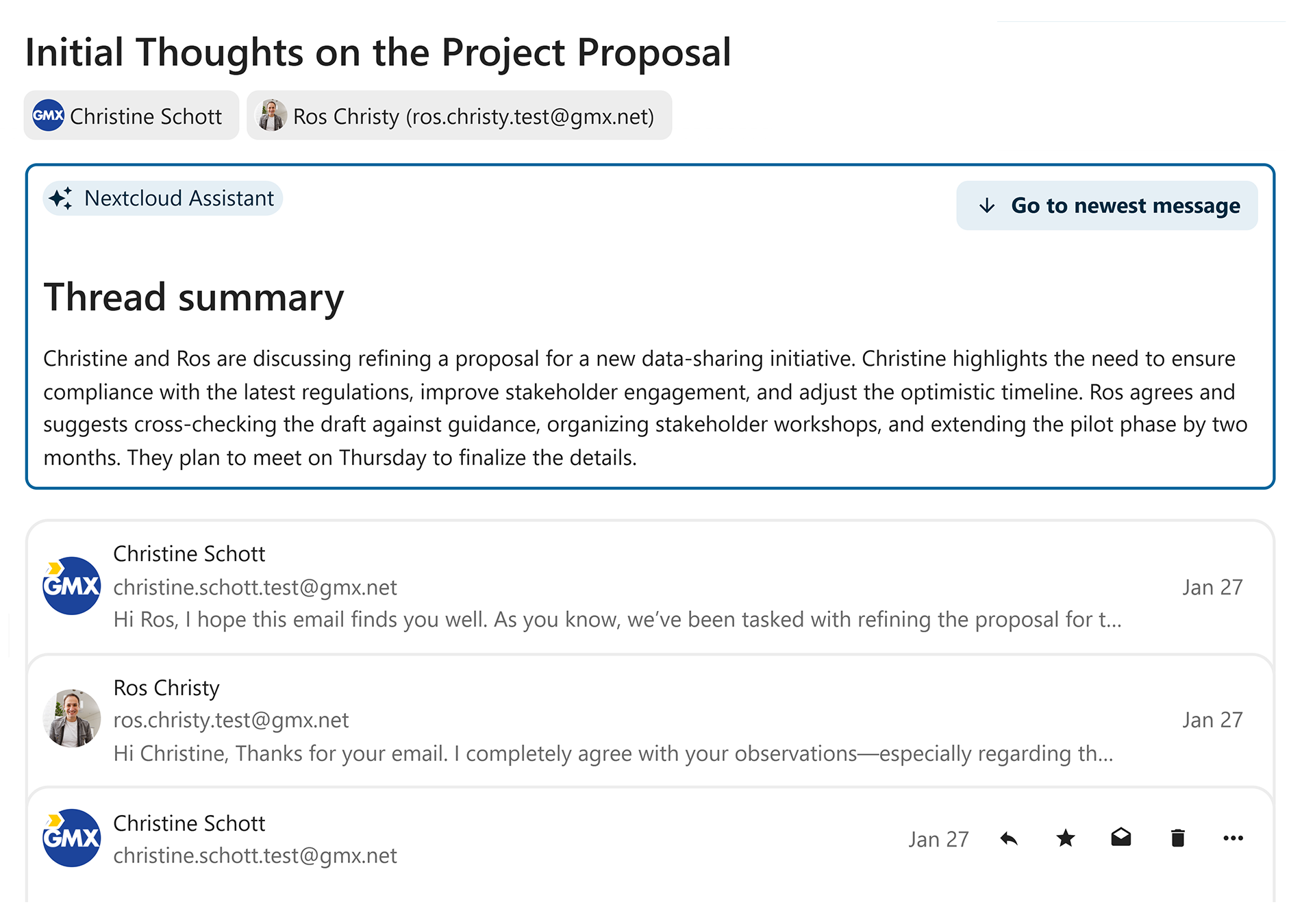Click the down arrow icon in newest message button
The image size is (1315, 924).
[x=987, y=205]
